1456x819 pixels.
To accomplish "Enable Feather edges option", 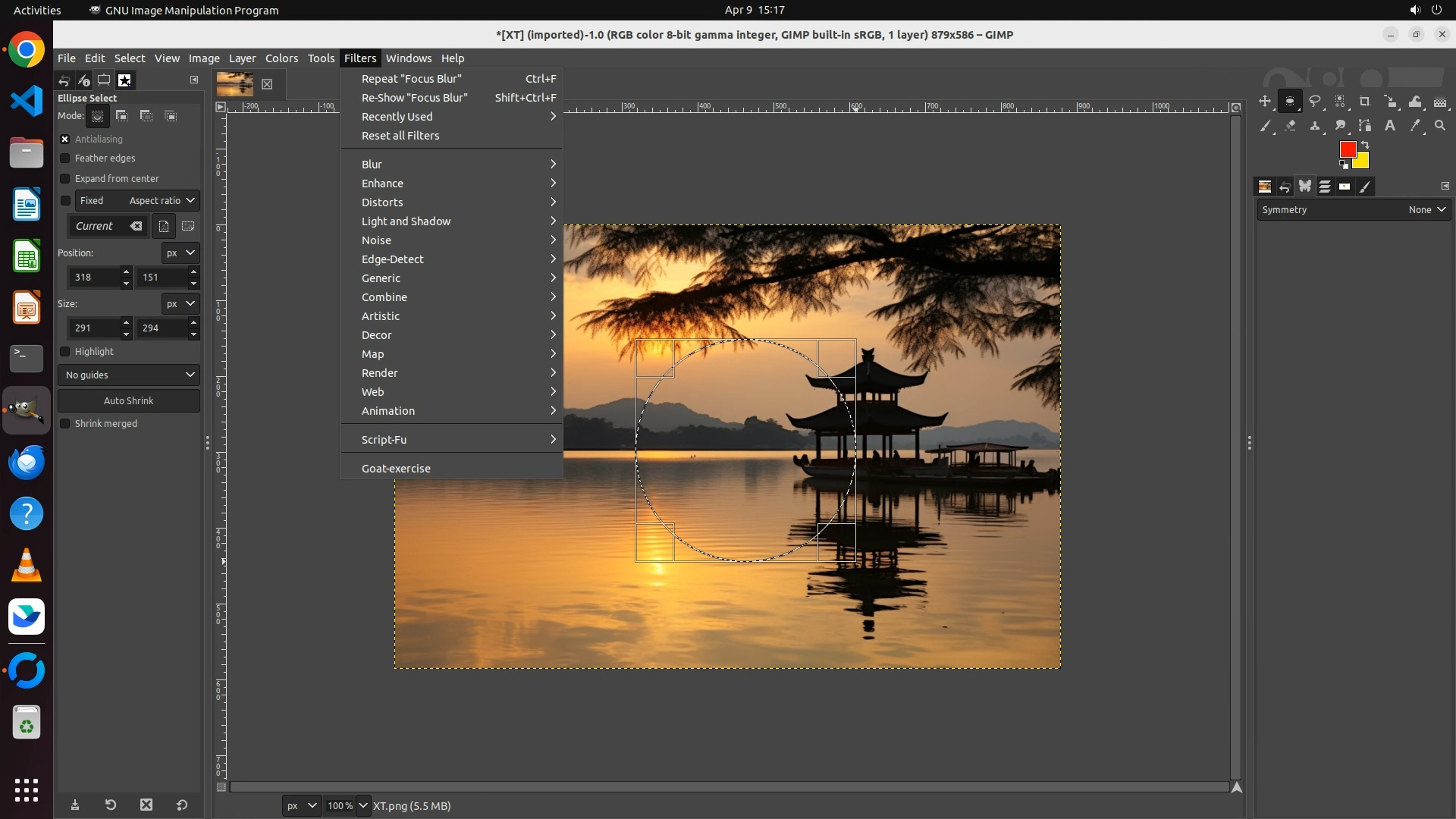I will 65,158.
